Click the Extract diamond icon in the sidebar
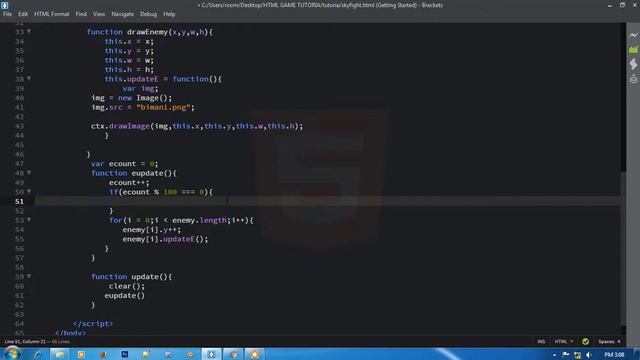The height and width of the screenshot is (360, 640). (633, 64)
